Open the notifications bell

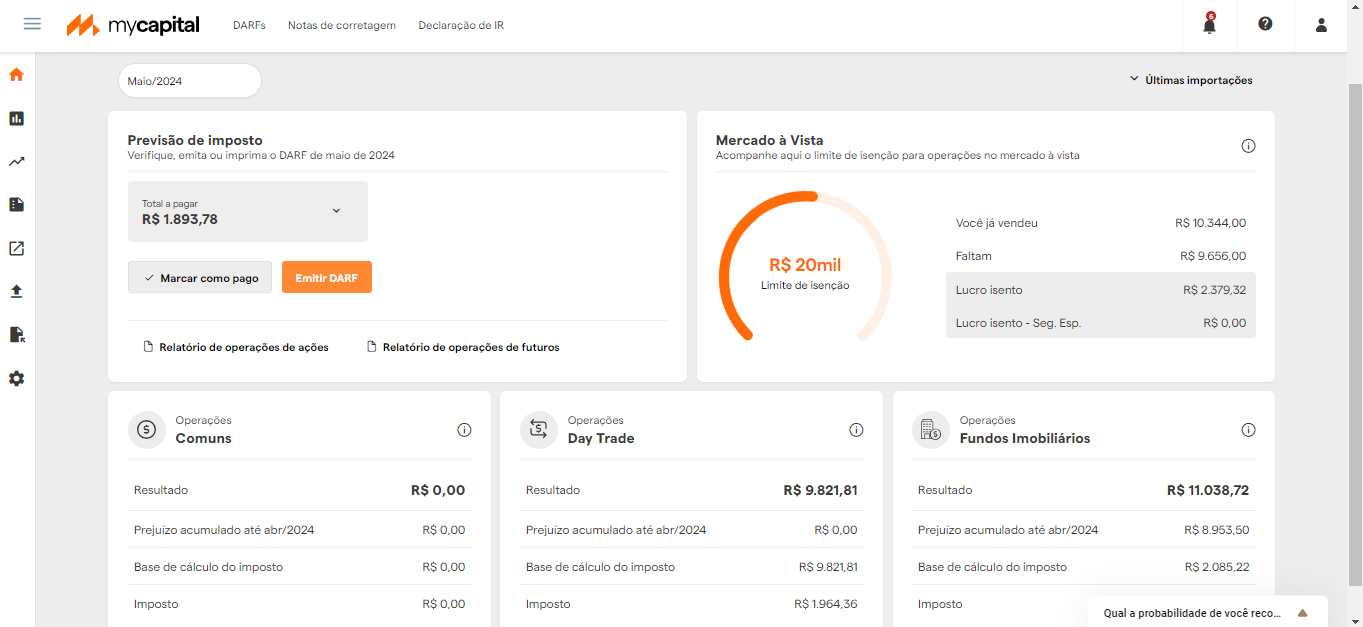(x=1209, y=25)
